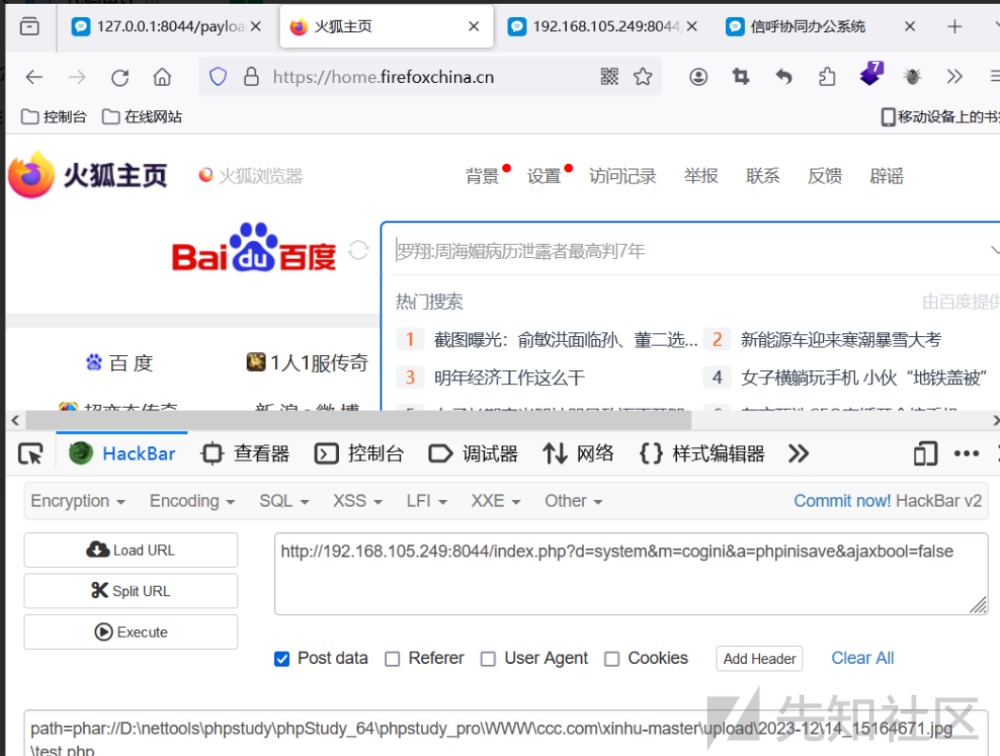Open the 网络 network tab

pos(578,454)
